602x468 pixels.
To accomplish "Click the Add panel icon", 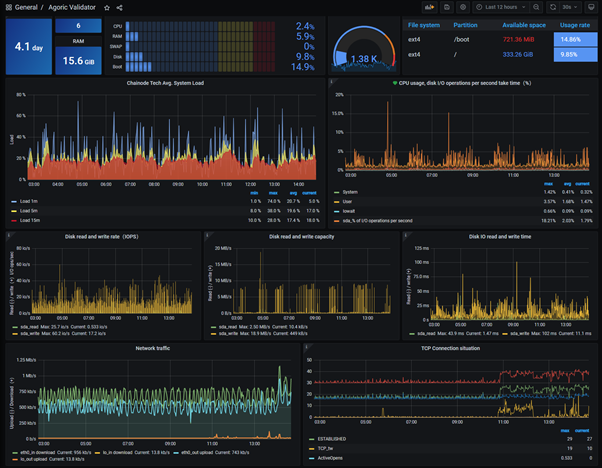I will pos(429,7).
